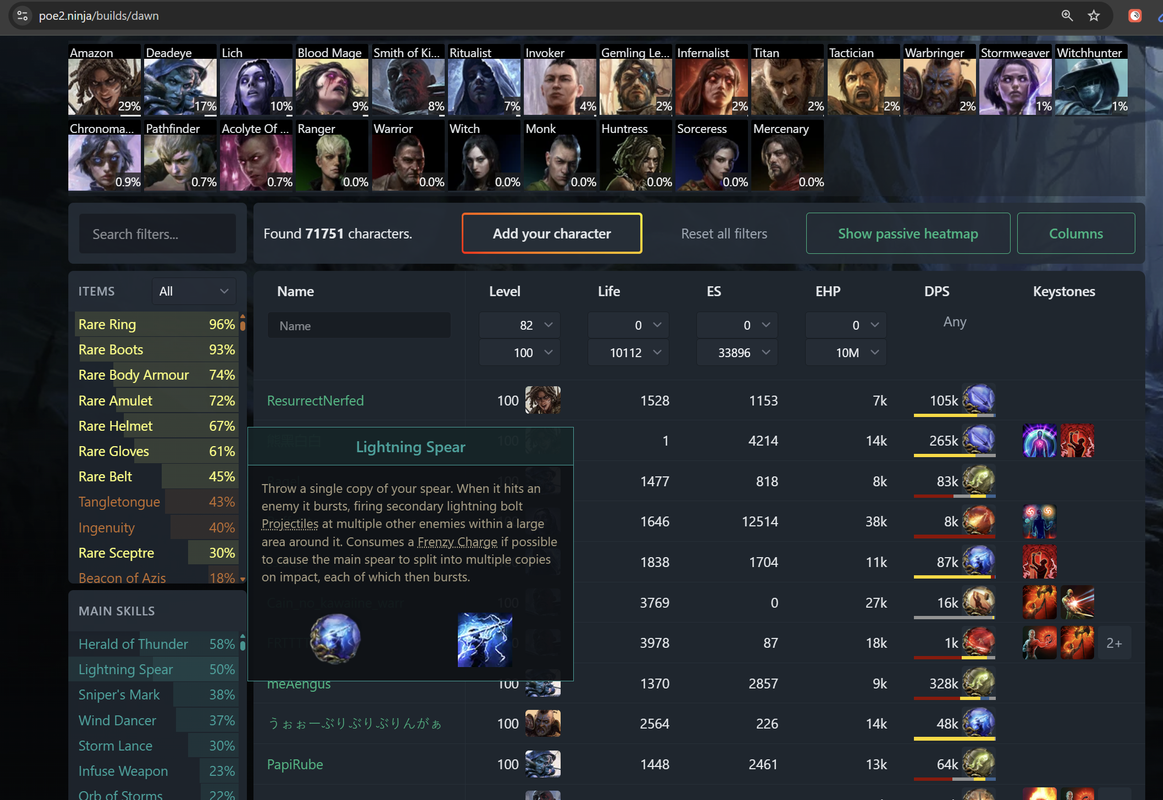Select the Titan ascendancy portrait
The width and height of the screenshot is (1163, 800).
(x=788, y=79)
